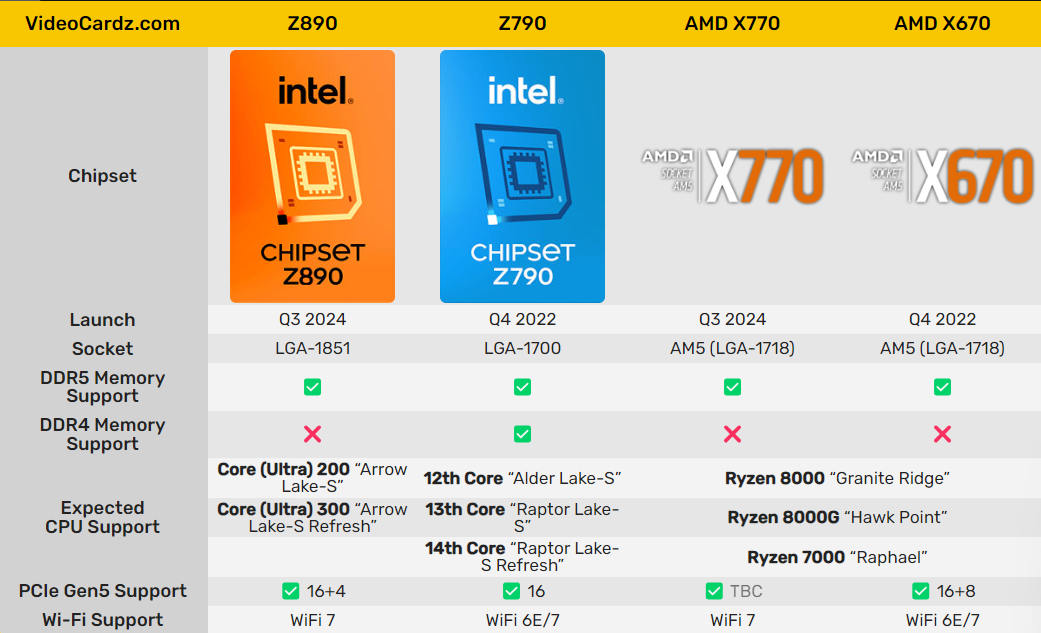Click the DDR4 red cross for Z890
Image resolution: width=1041 pixels, height=633 pixels.
312,434
